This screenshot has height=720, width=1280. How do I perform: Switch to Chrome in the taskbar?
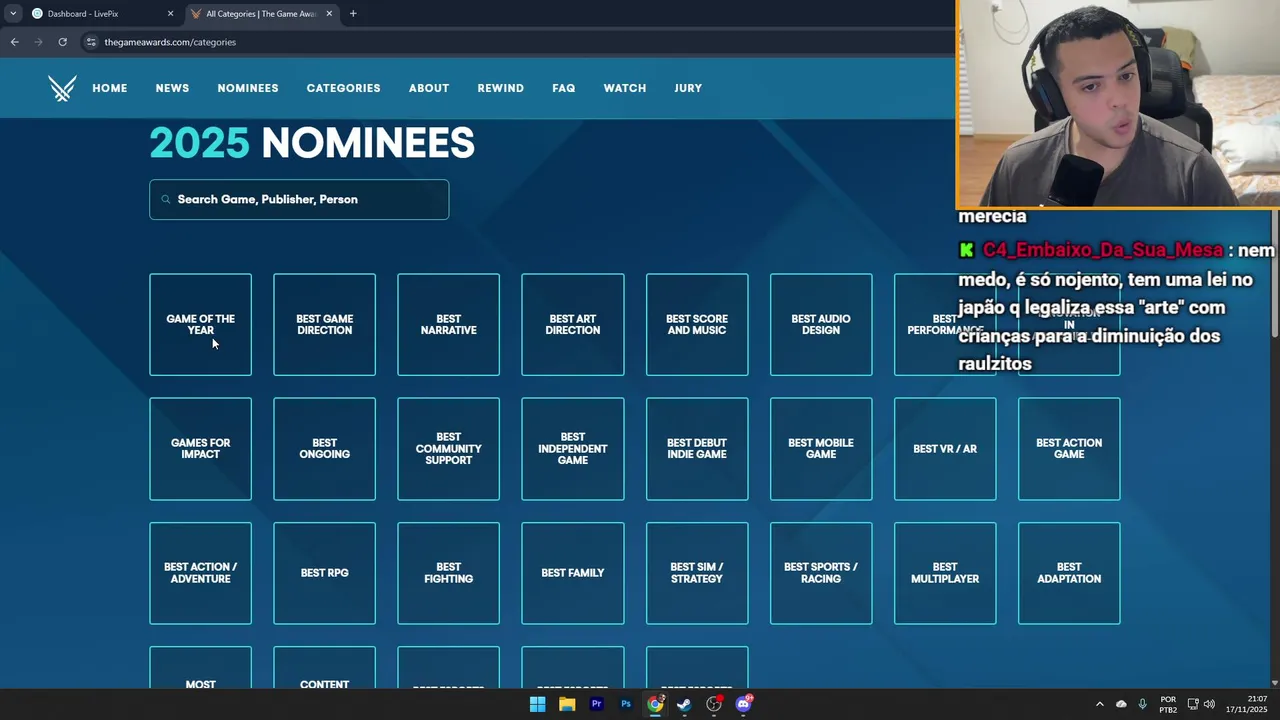(655, 704)
